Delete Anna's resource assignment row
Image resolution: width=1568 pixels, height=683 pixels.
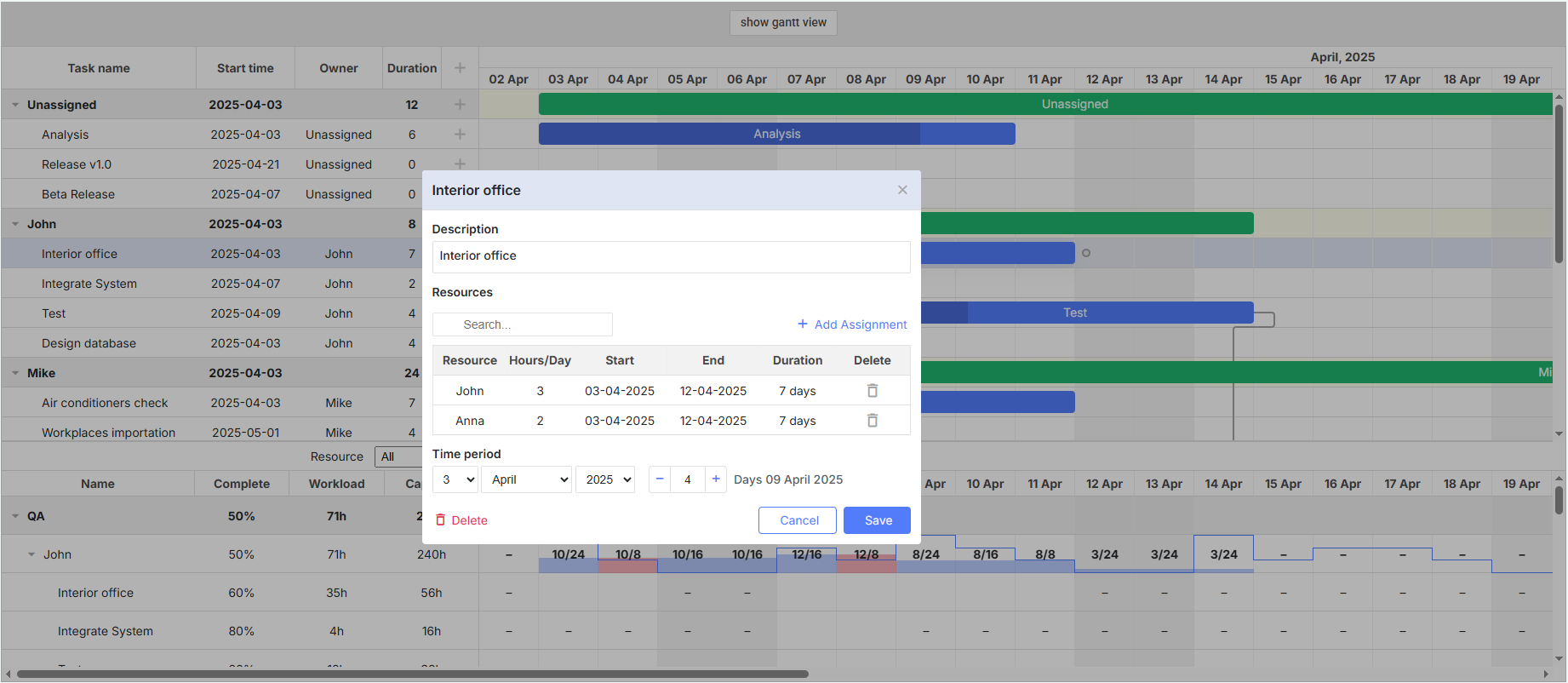[872, 421]
